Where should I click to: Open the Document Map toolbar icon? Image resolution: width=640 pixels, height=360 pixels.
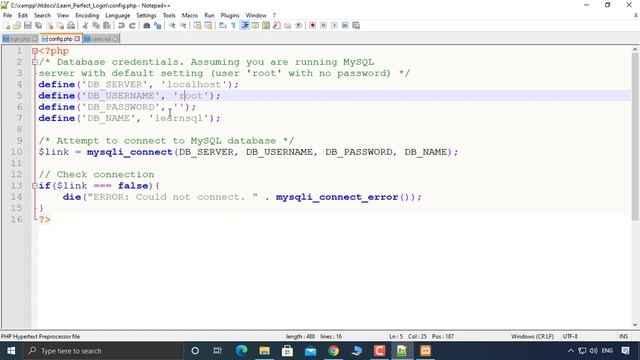(266, 25)
